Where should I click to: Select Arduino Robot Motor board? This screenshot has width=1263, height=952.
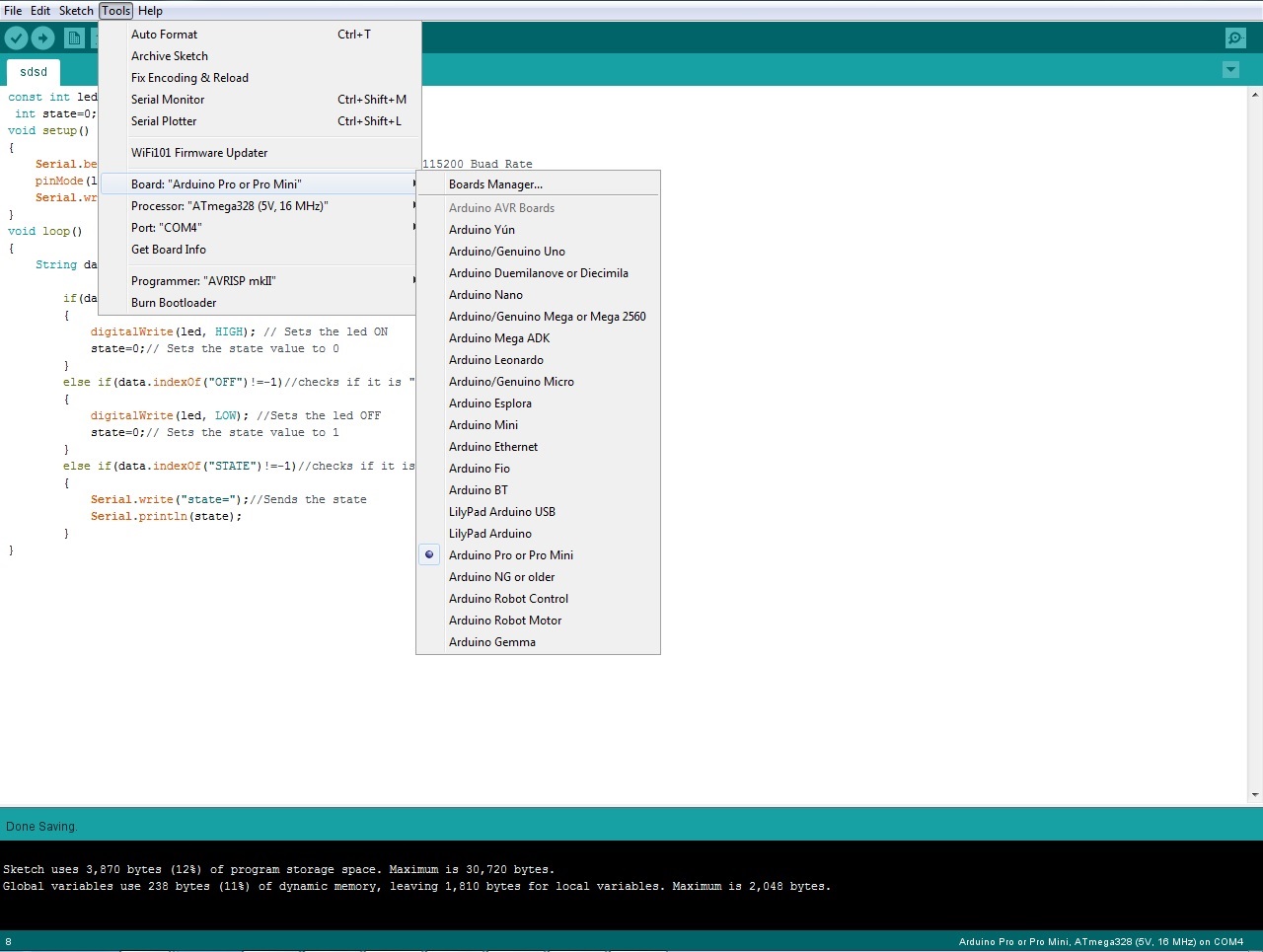click(x=538, y=621)
